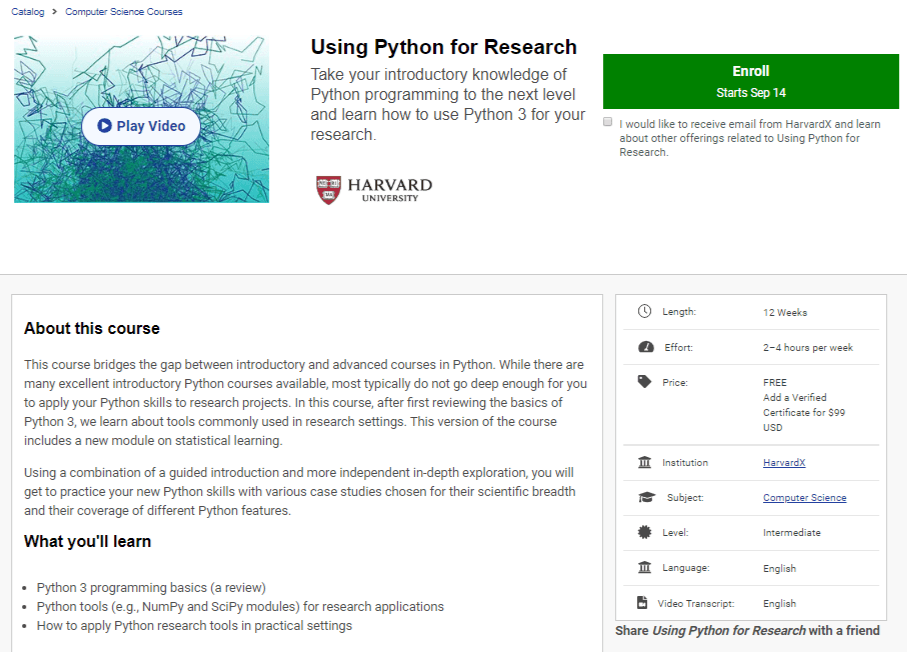
Task: Click the Language row icon
Action: pyautogui.click(x=644, y=568)
